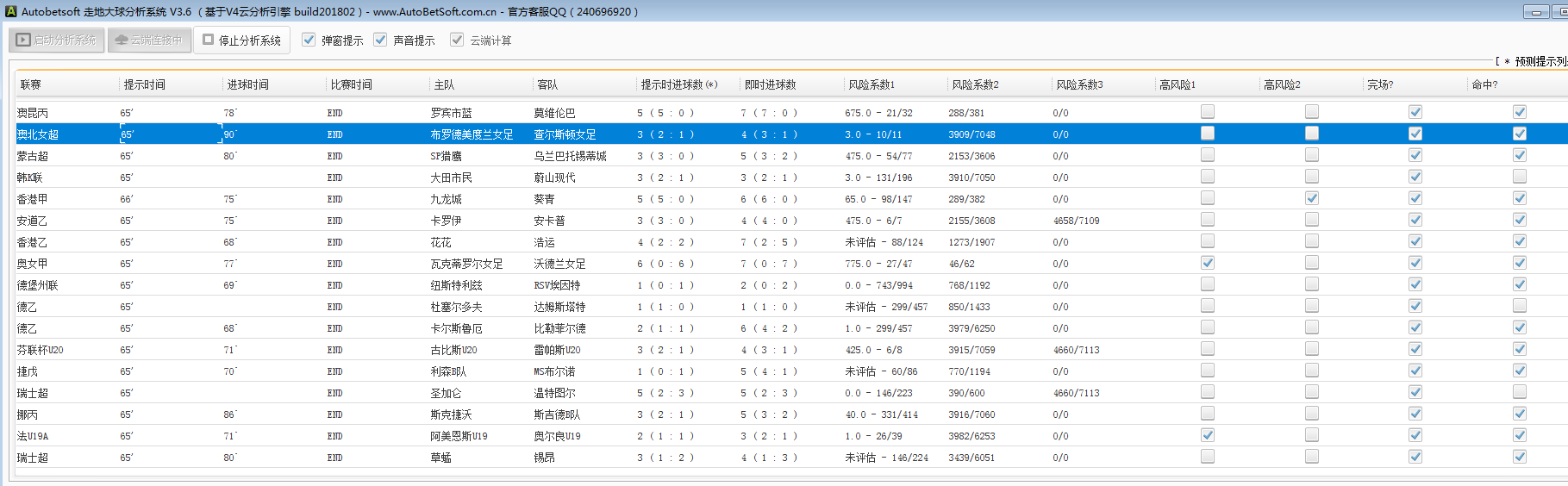The width and height of the screenshot is (1568, 486).
Task: Uncheck 高风险2 box for 香港甲 九龙城 row
Action: point(1311,198)
